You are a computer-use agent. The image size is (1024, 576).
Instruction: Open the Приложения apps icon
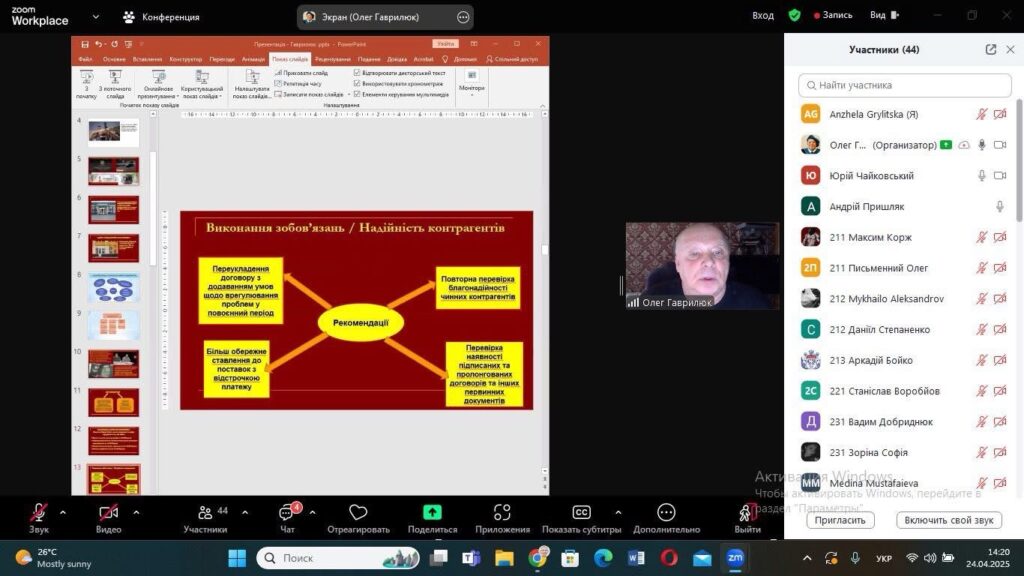[x=502, y=512]
